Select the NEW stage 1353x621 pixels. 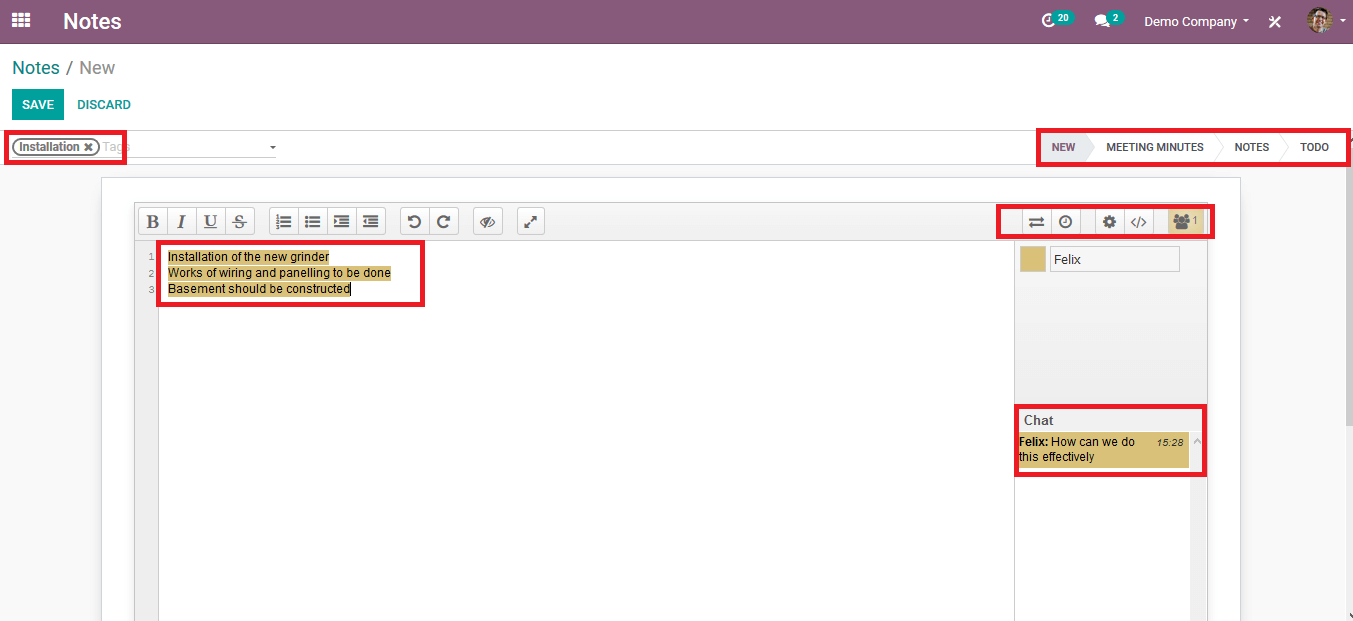pyautogui.click(x=1063, y=147)
